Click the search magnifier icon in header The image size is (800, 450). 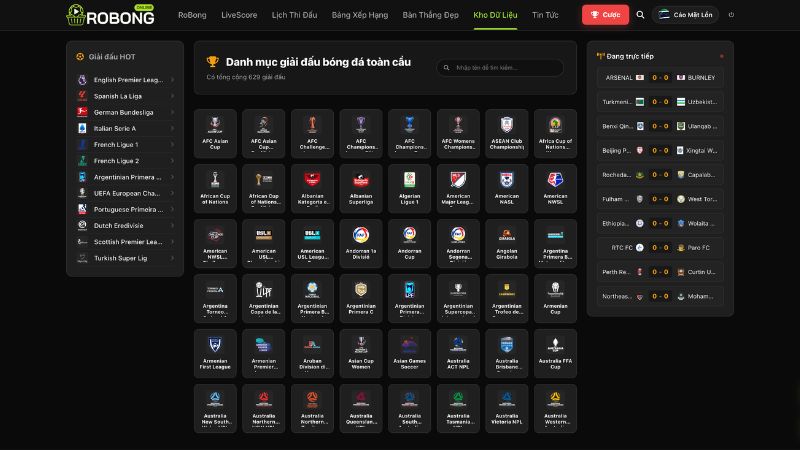coord(640,15)
